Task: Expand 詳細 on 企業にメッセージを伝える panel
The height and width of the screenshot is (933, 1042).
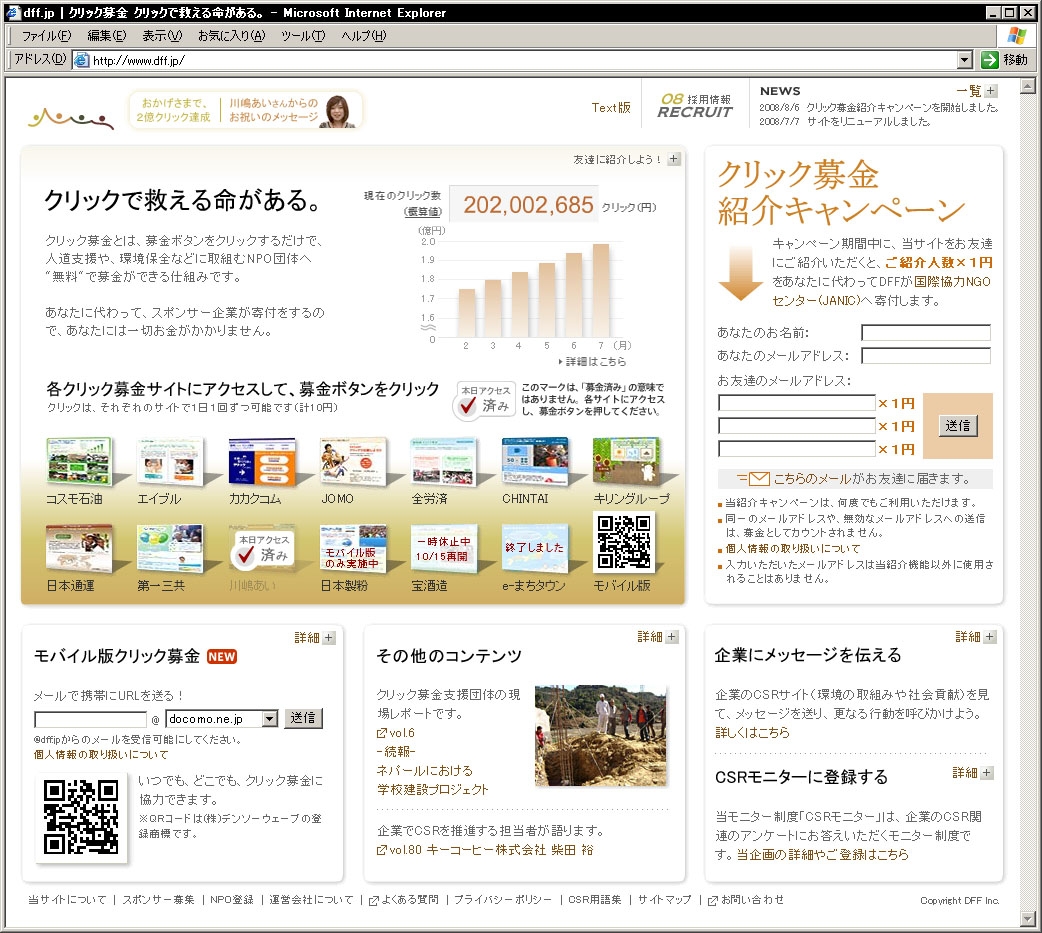Action: pyautogui.click(x=990, y=637)
